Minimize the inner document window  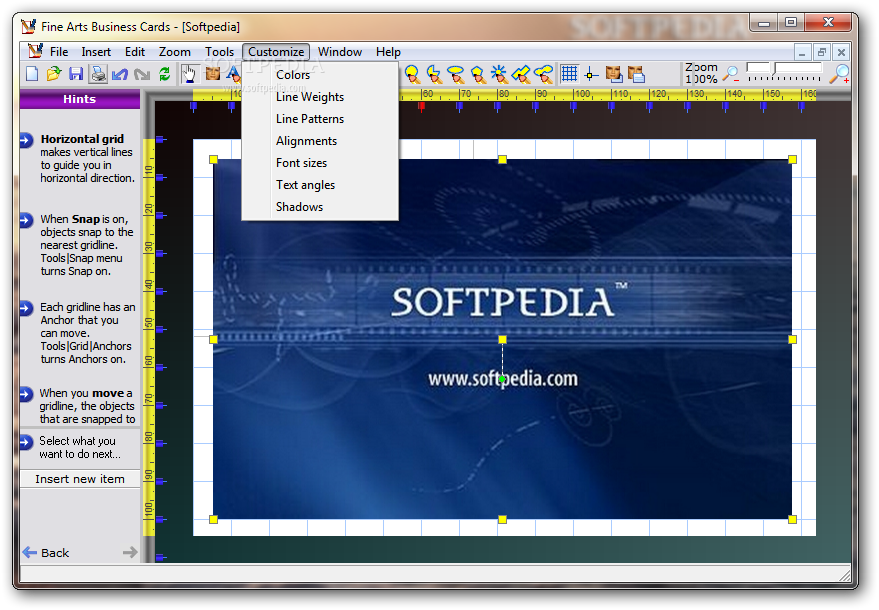tap(802, 52)
